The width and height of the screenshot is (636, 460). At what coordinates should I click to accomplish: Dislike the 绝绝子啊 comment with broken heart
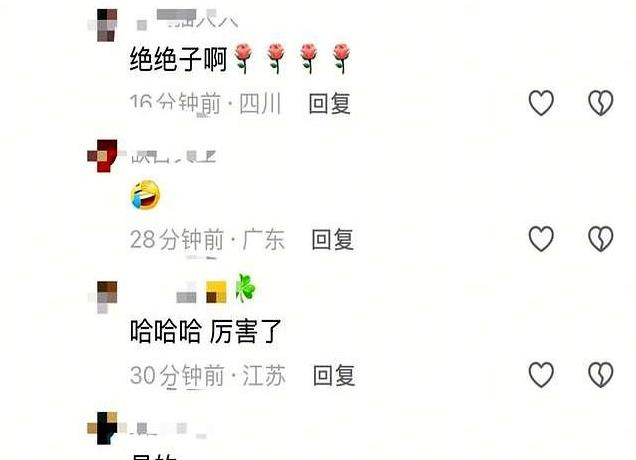pos(601,103)
